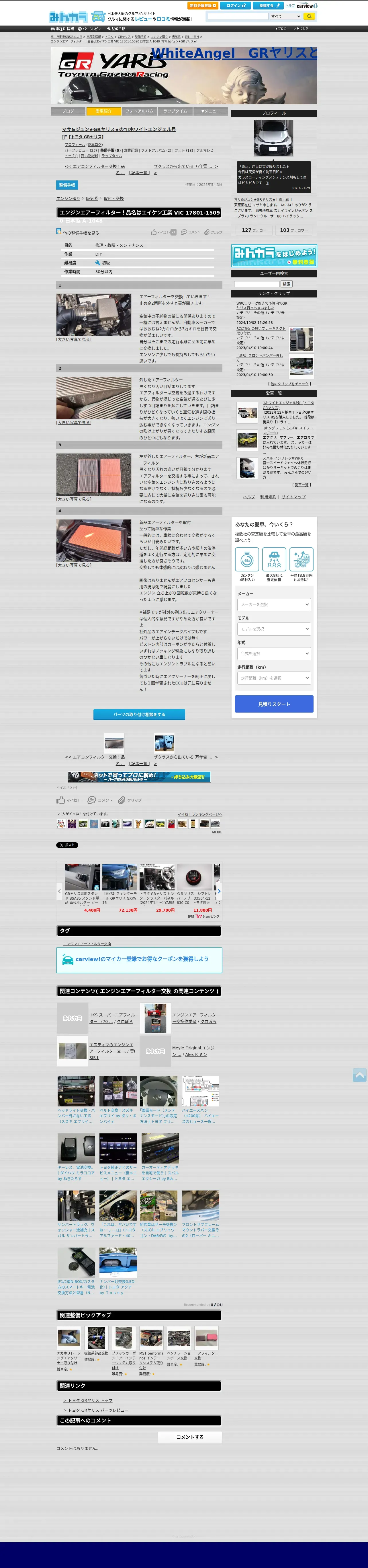Open the パーツレビュー nav item
The image size is (368, 1568).
tap(91, 29)
